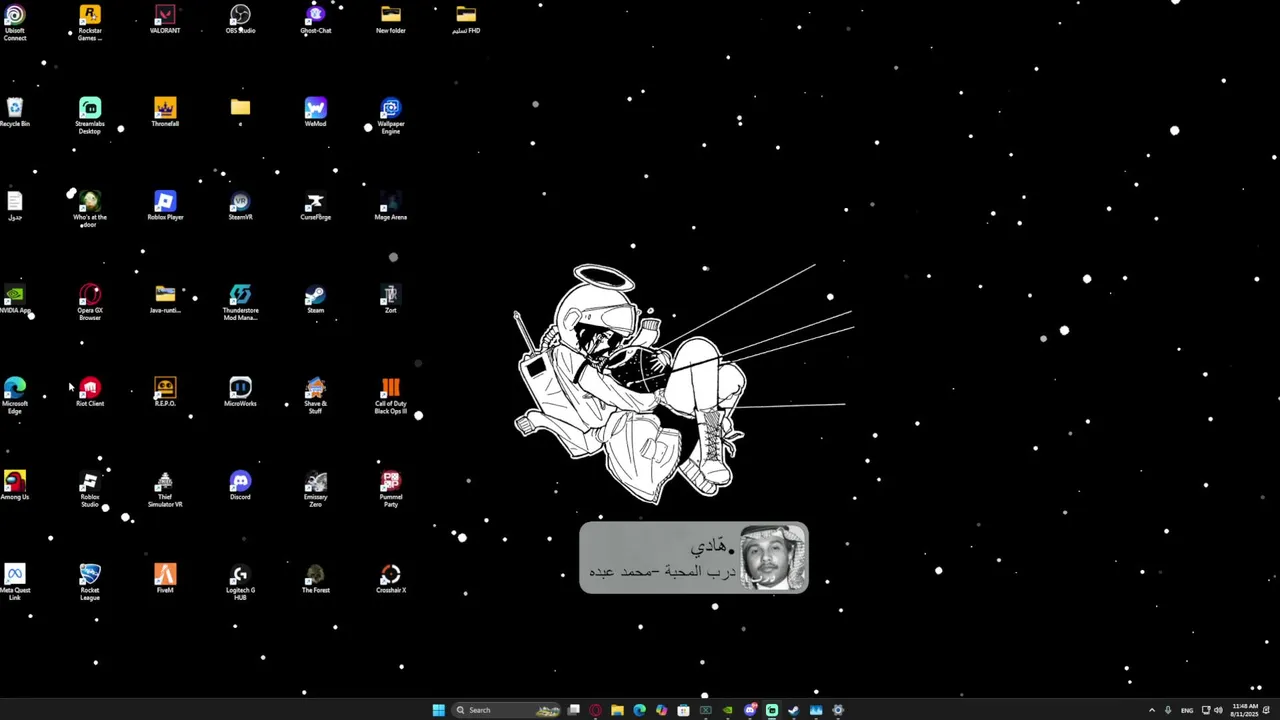Open the clock and date flyout
Viewport: 1280px width, 720px height.
(1246, 710)
